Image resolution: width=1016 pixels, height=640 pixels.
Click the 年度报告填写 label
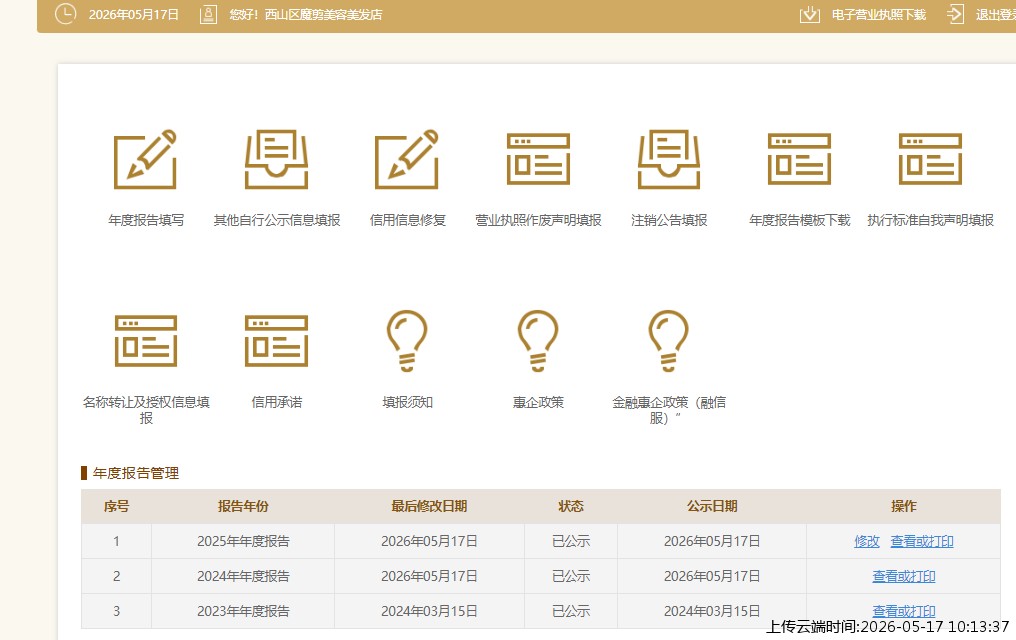[x=146, y=220]
